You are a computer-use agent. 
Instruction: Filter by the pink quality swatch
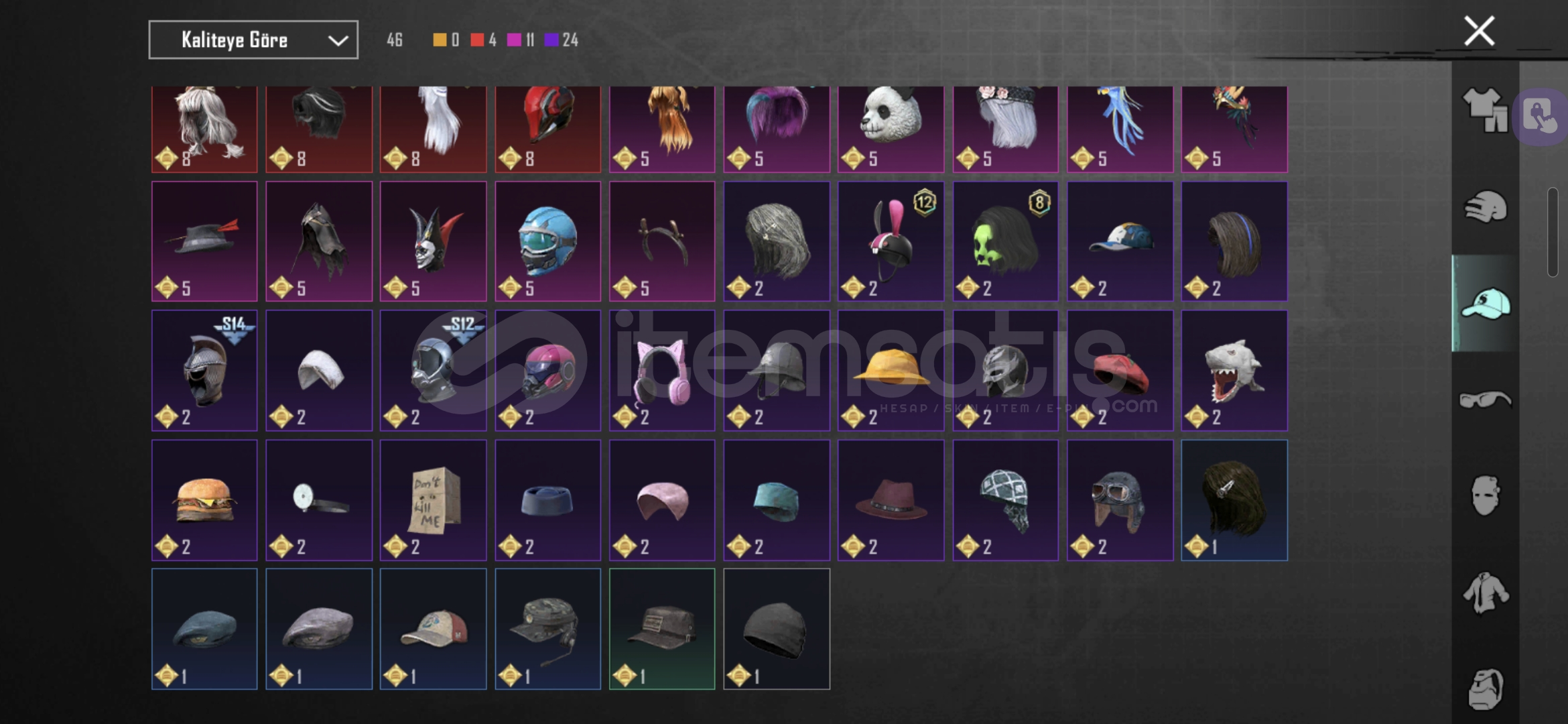(x=514, y=40)
